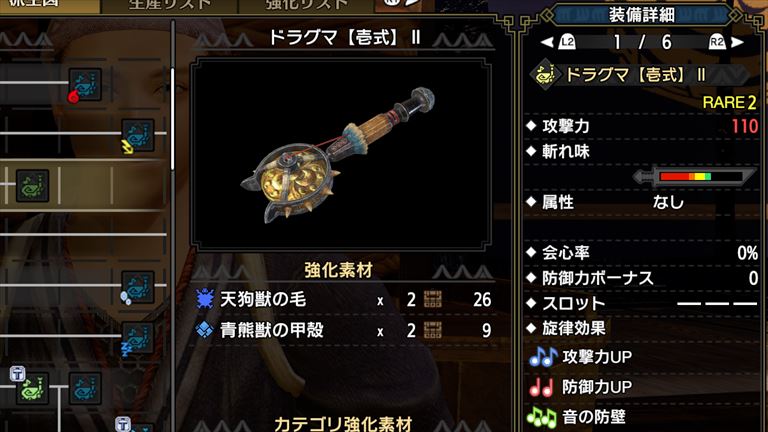Select the 天狗獣の毛 material row
Screen dimensions: 768x432
pyautogui.click(x=343, y=299)
